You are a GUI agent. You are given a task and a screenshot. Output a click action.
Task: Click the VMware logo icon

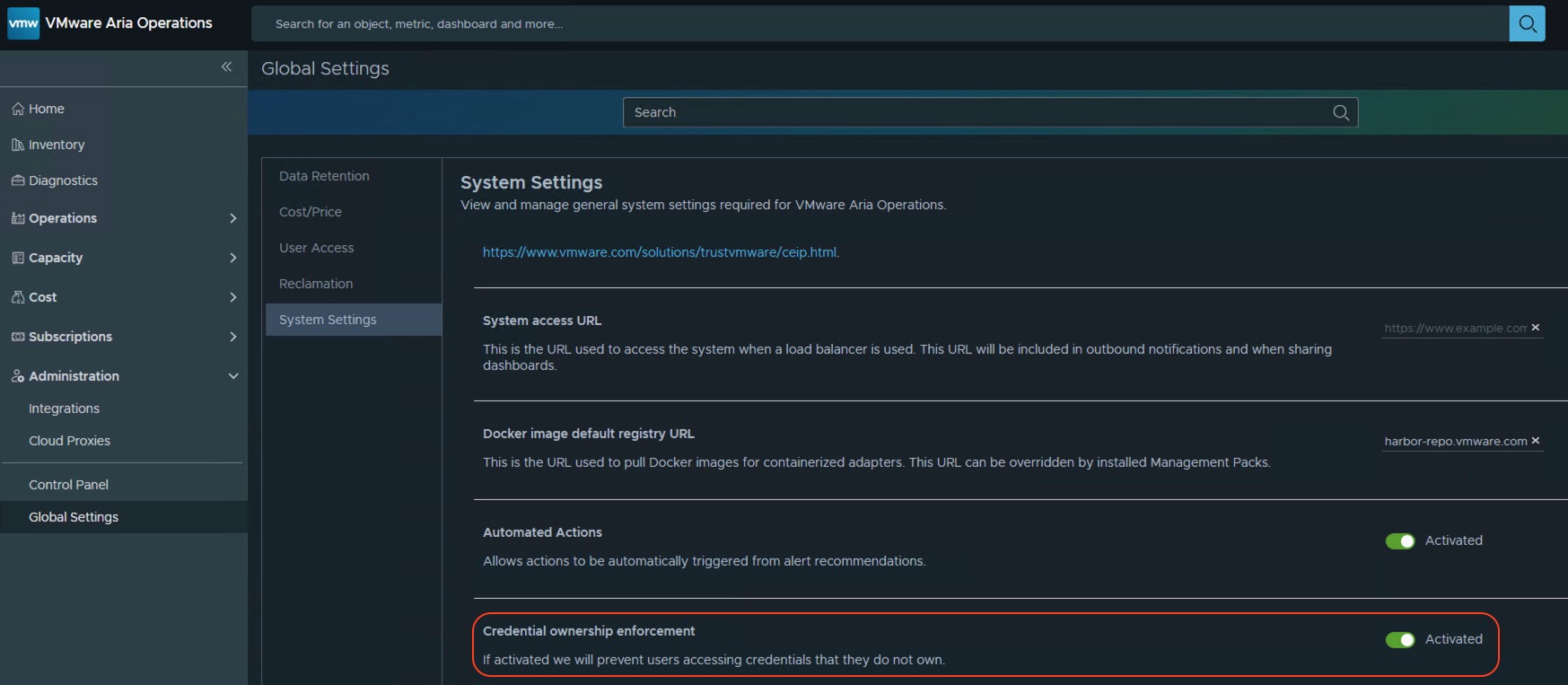(23, 23)
